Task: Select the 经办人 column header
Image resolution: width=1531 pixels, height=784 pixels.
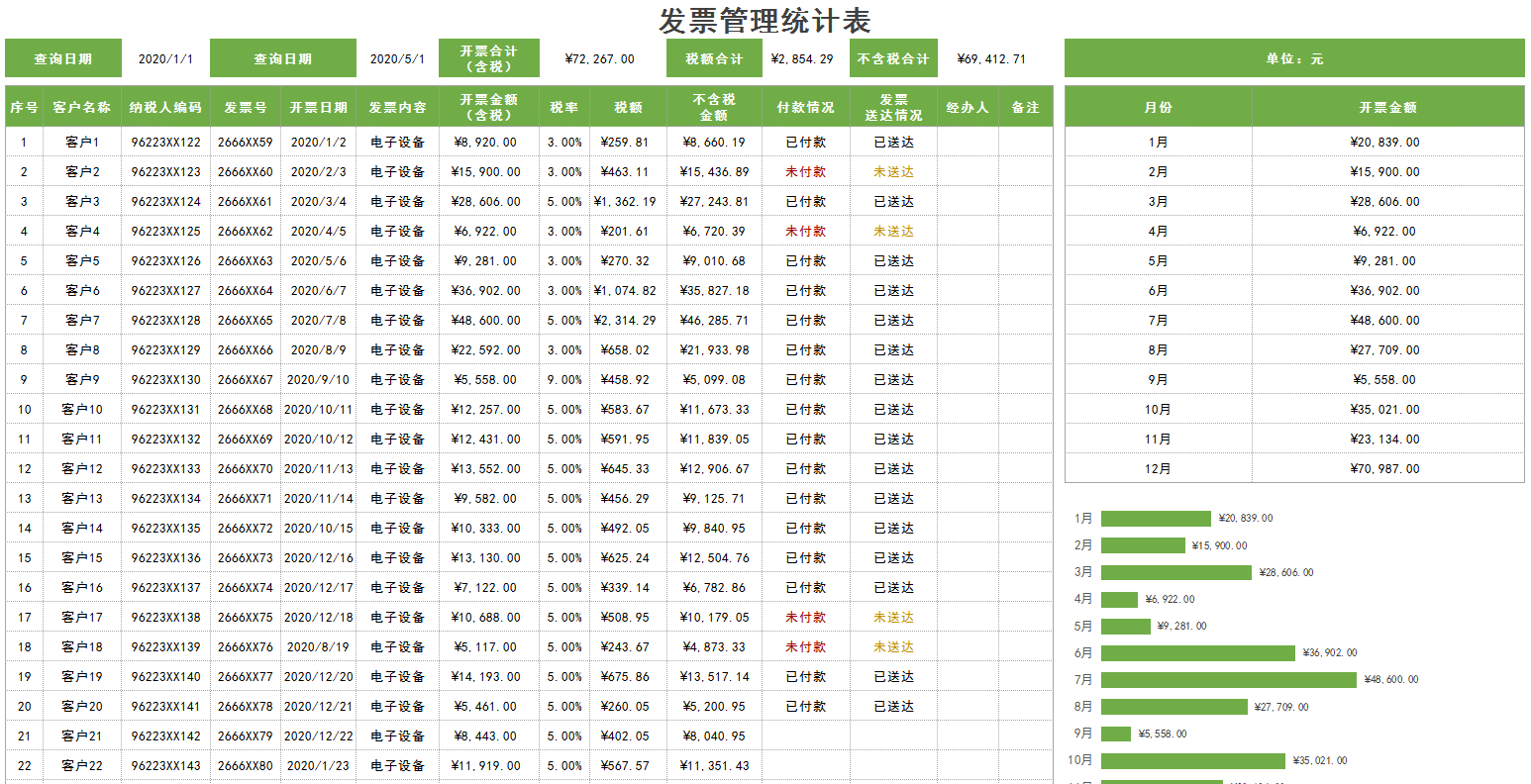Action: 967,107
